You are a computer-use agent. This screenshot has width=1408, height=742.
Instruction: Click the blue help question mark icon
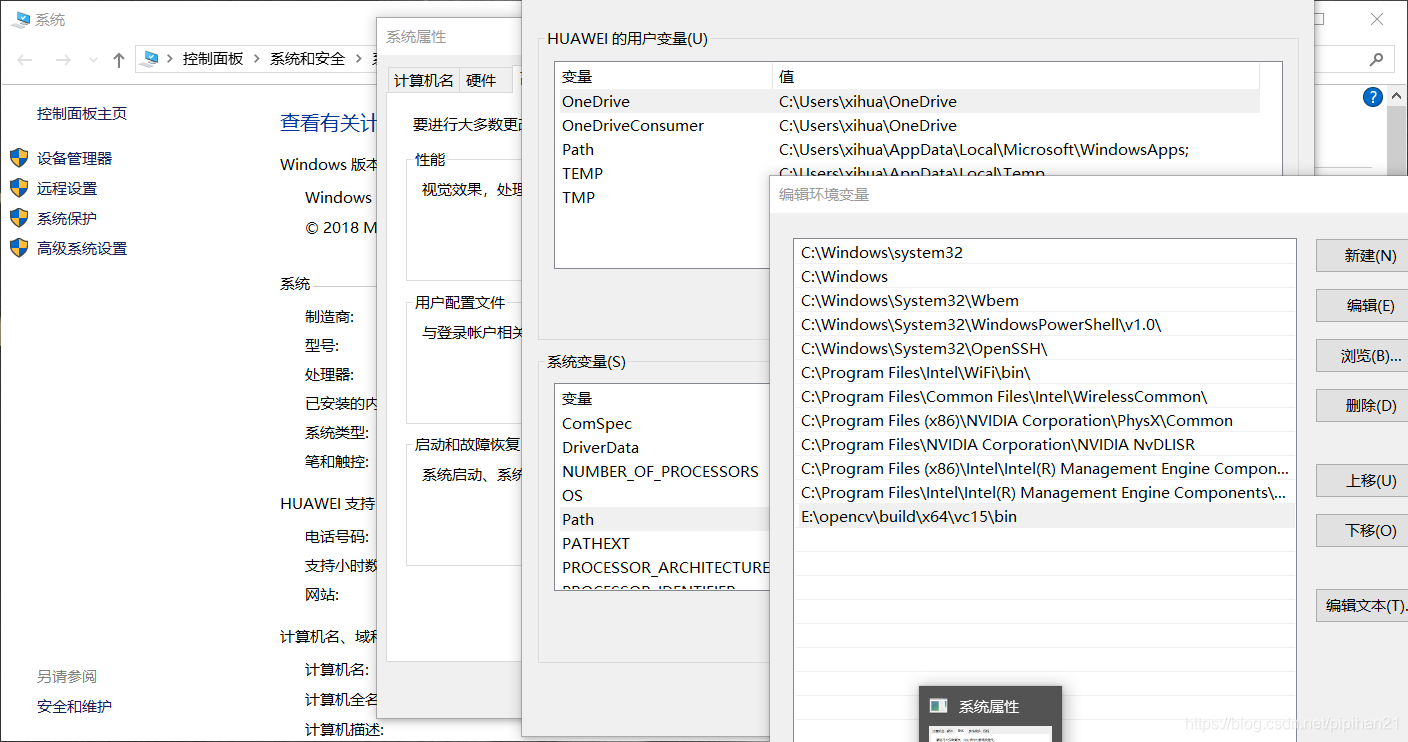(x=1373, y=97)
